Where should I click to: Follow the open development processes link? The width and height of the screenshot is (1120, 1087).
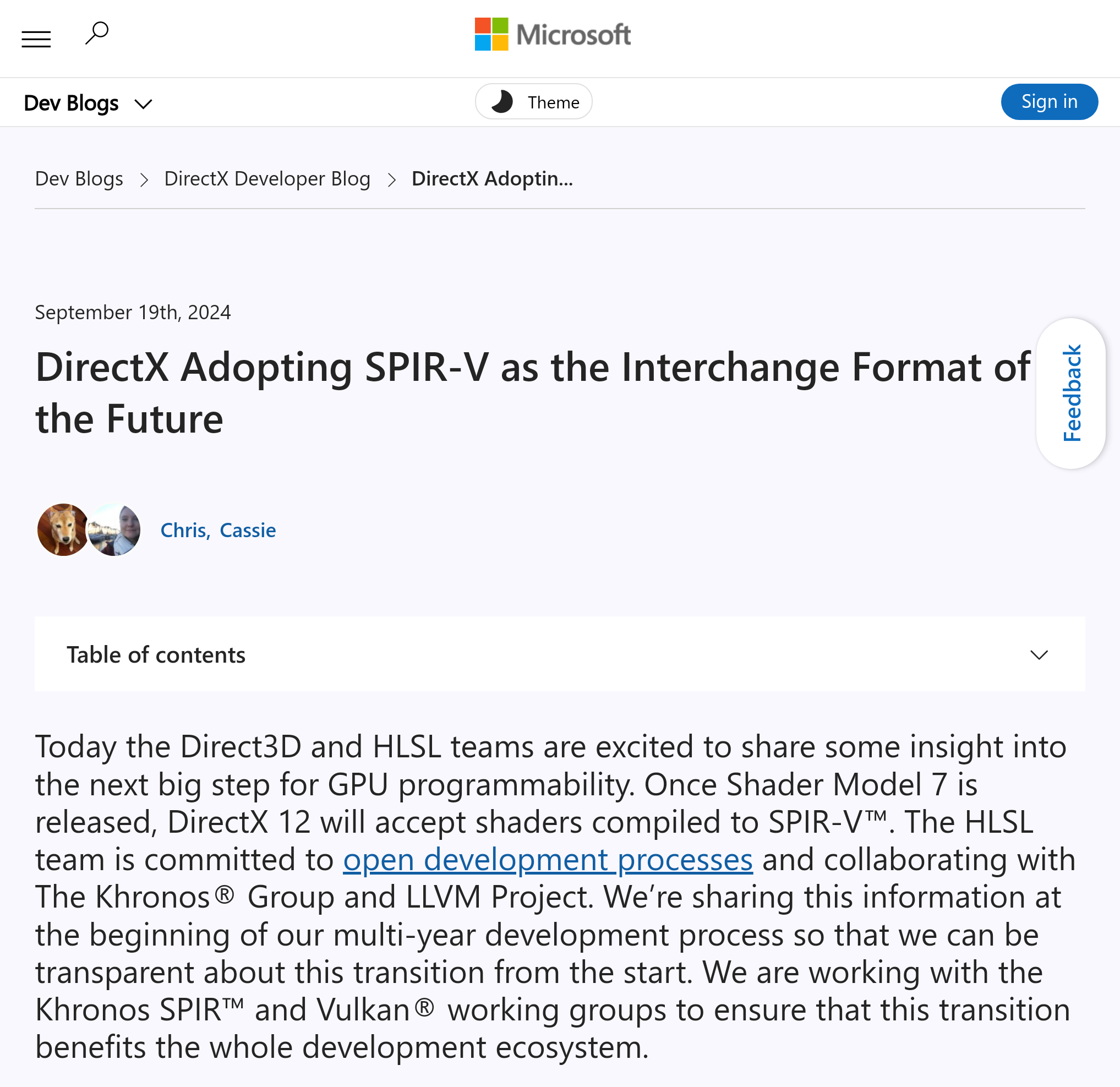tap(548, 860)
